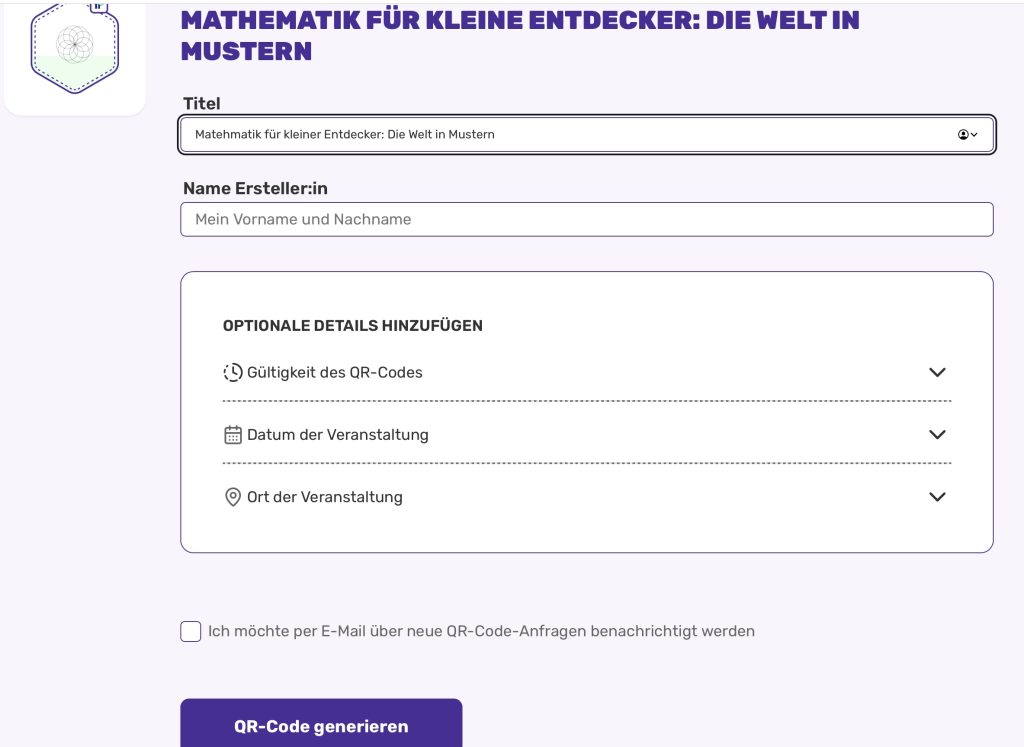This screenshot has width=1024, height=747.
Task: Click the clock icon beside Gültigkeit des QR-Codes
Action: [x=233, y=372]
